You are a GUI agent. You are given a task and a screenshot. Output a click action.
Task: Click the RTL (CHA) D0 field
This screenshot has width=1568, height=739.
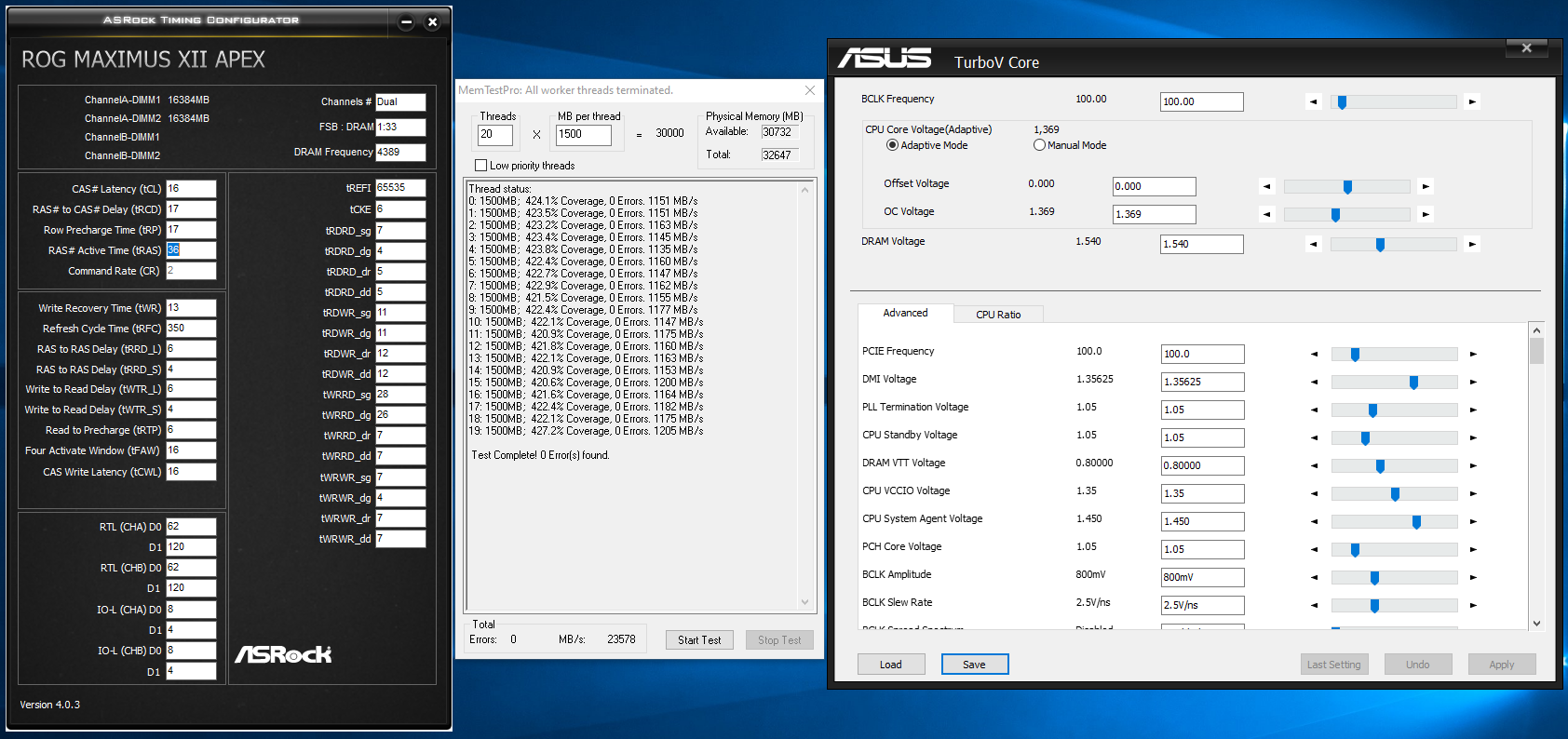[x=191, y=527]
